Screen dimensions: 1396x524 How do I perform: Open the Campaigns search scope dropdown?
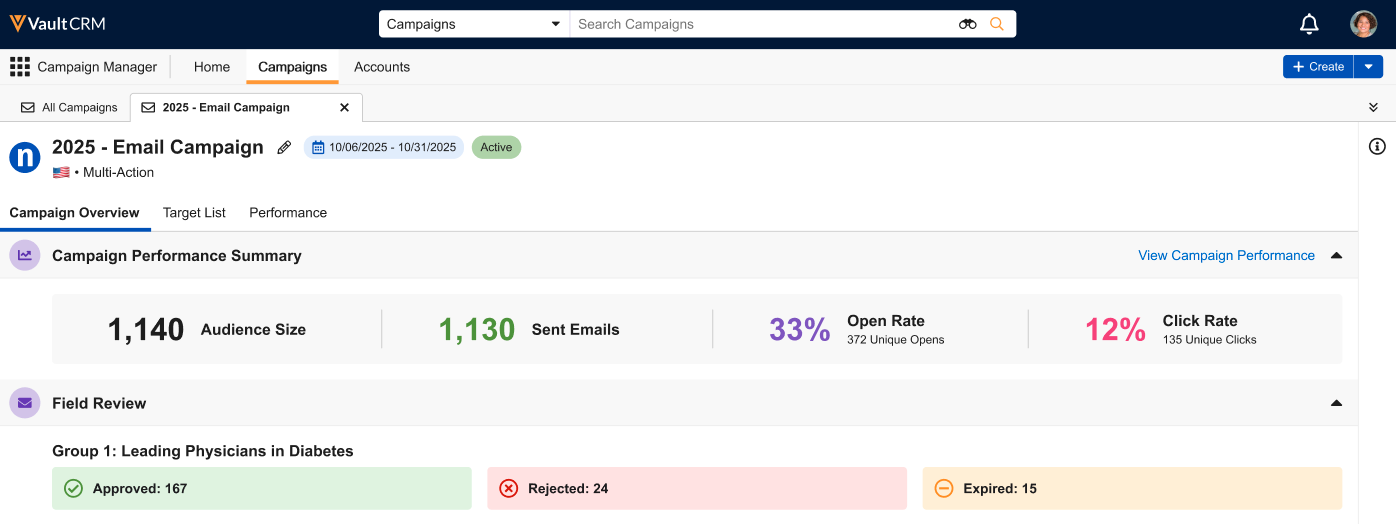click(474, 24)
